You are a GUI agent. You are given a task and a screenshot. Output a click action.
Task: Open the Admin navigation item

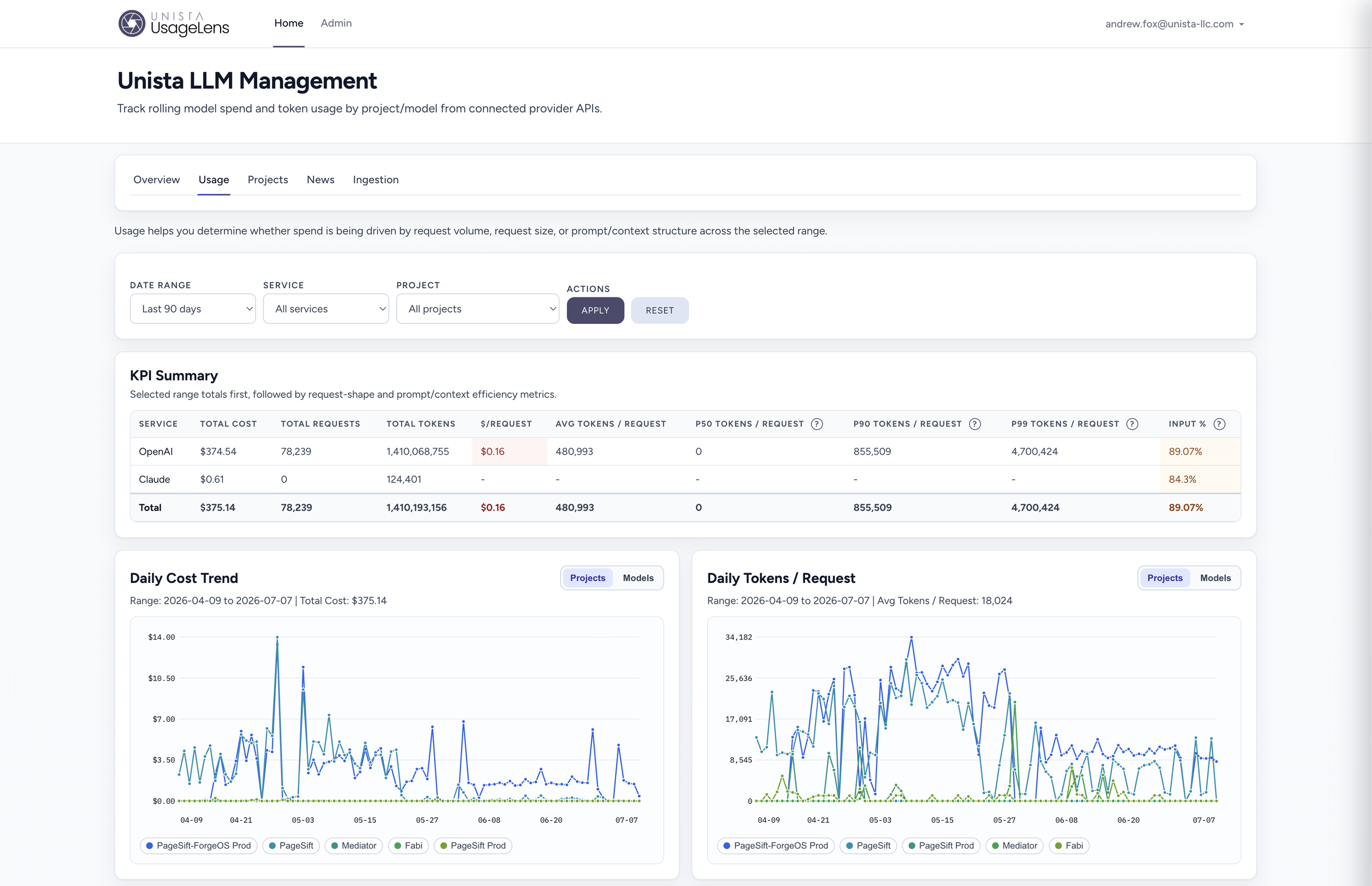click(x=336, y=23)
